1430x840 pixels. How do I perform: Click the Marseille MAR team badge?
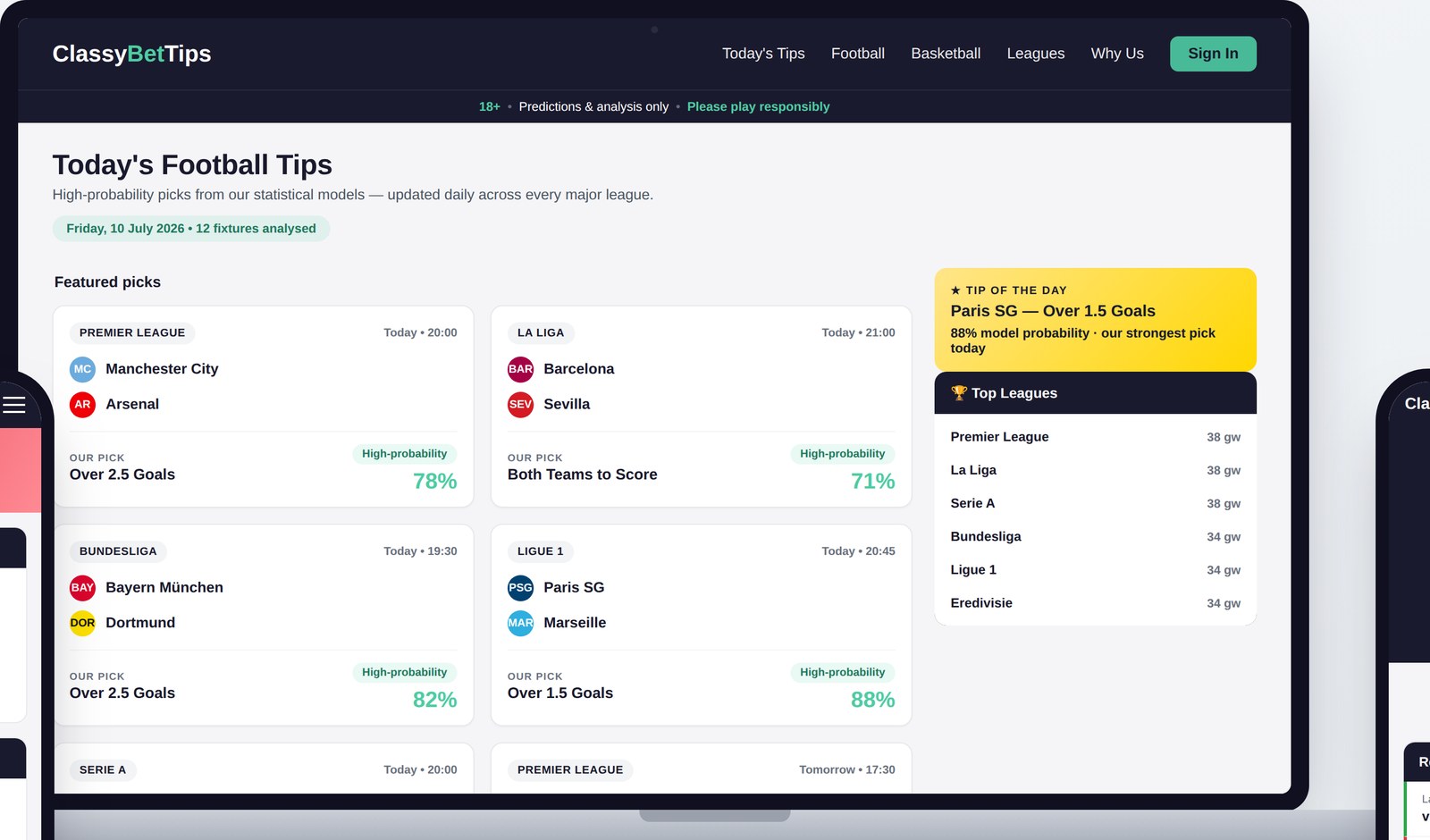point(520,623)
